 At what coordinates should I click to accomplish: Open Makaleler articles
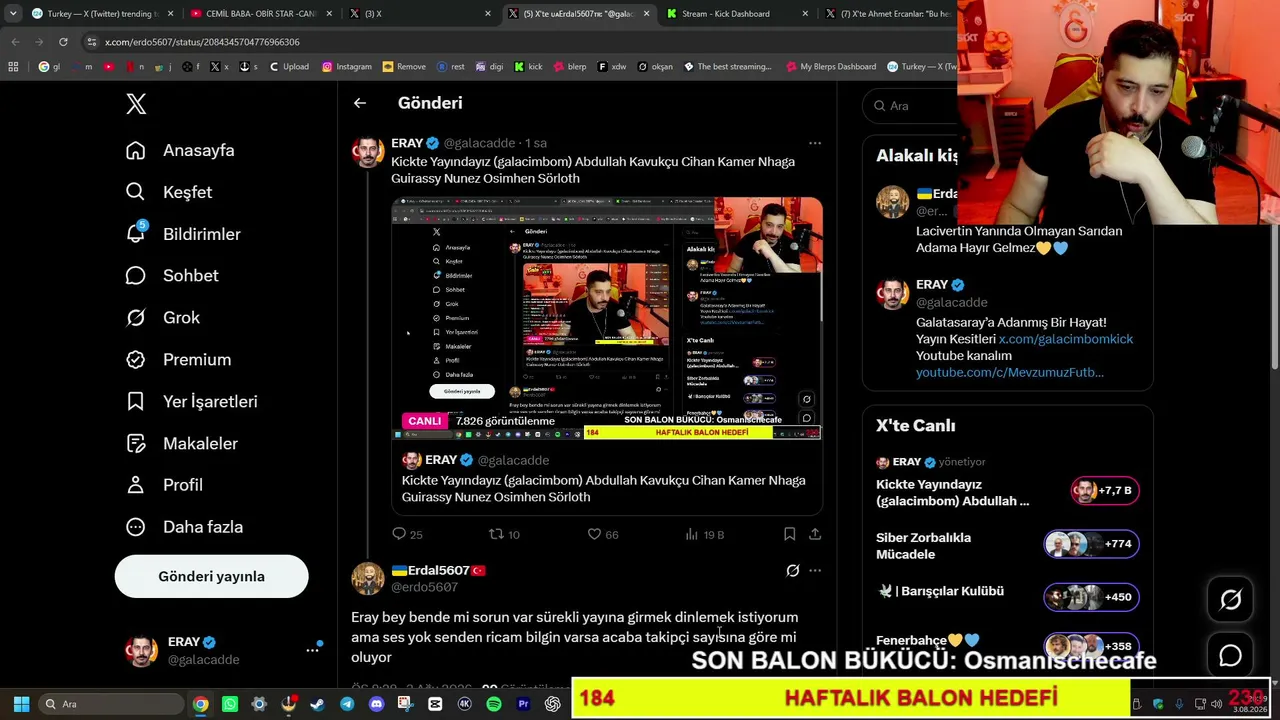coord(182,444)
